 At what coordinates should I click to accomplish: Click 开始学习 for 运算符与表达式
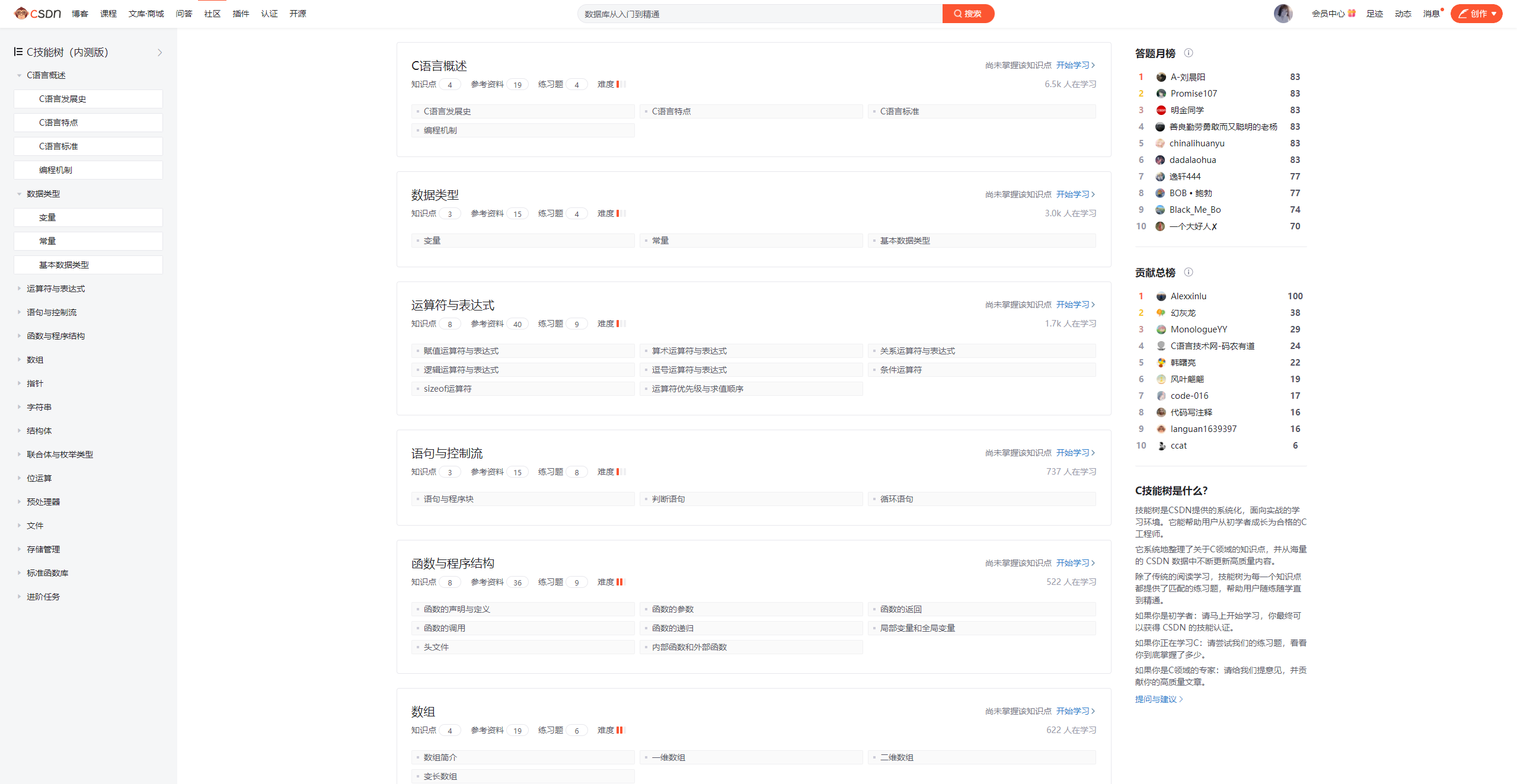click(1075, 305)
